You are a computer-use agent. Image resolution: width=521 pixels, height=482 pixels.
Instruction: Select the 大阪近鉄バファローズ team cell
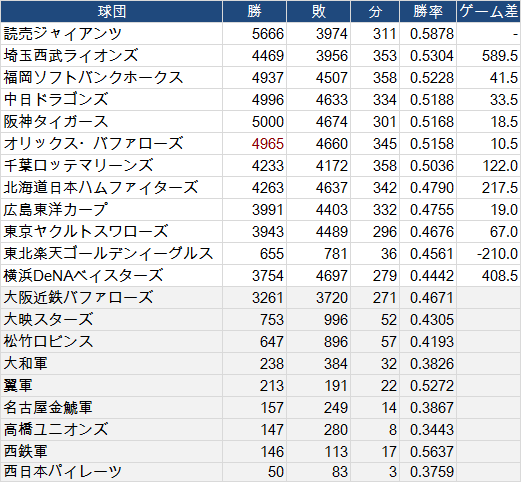tap(112, 298)
